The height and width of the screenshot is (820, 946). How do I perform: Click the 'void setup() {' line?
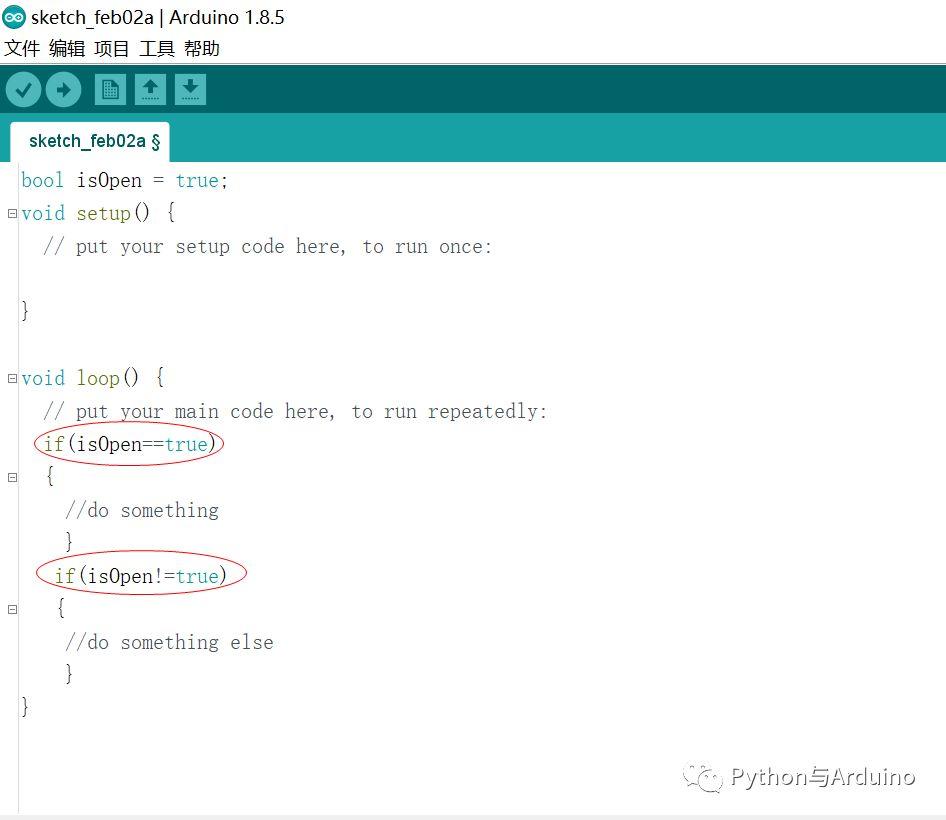pyautogui.click(x=98, y=213)
